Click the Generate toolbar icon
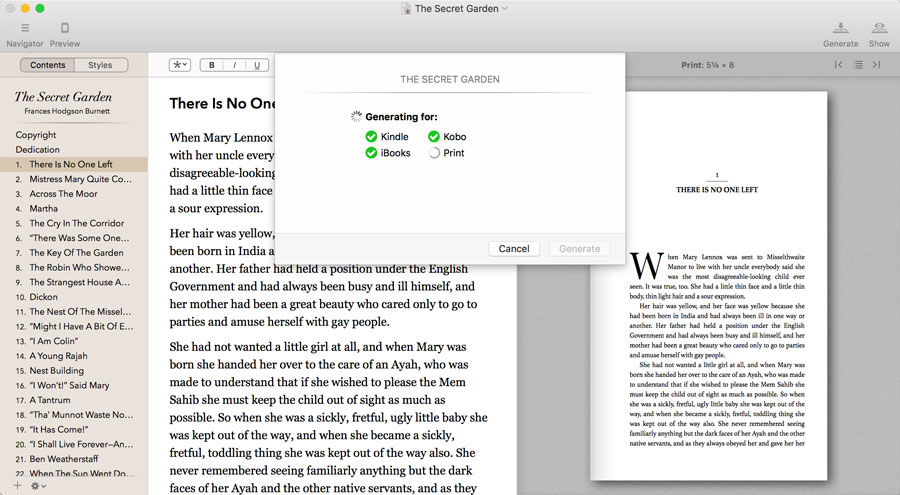The height and width of the screenshot is (495, 900). tap(840, 28)
